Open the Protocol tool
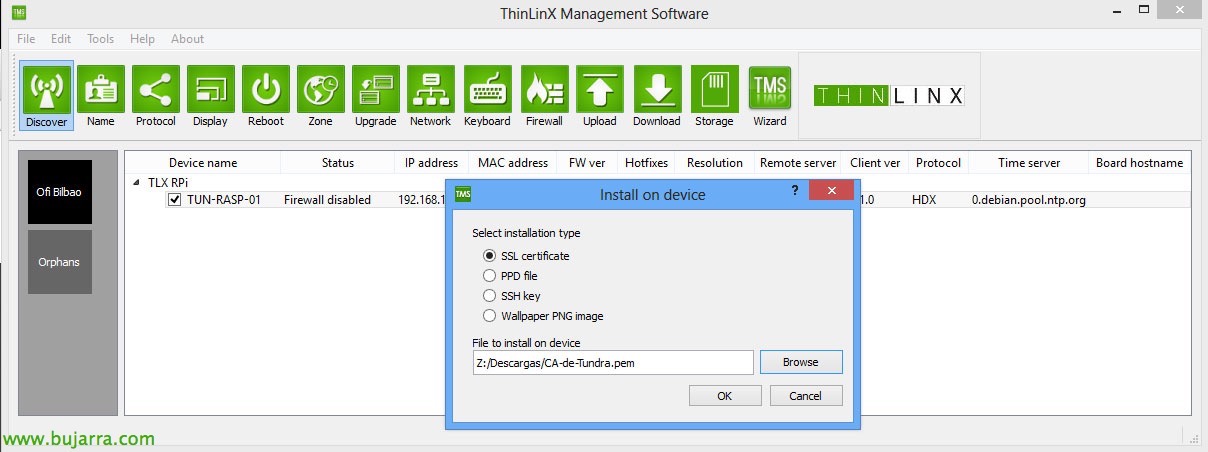 [155, 96]
